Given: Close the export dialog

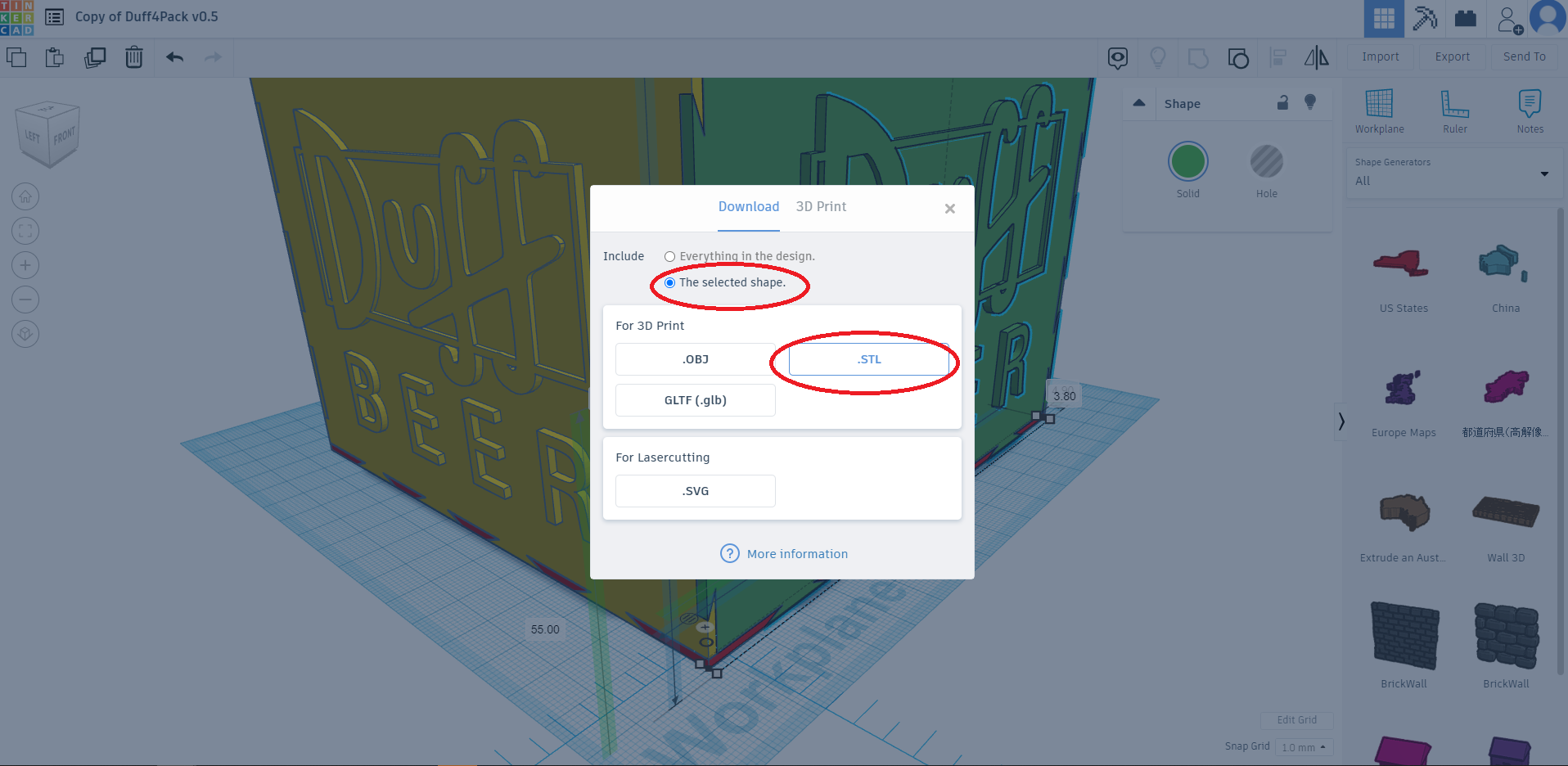Looking at the screenshot, I should 949,209.
